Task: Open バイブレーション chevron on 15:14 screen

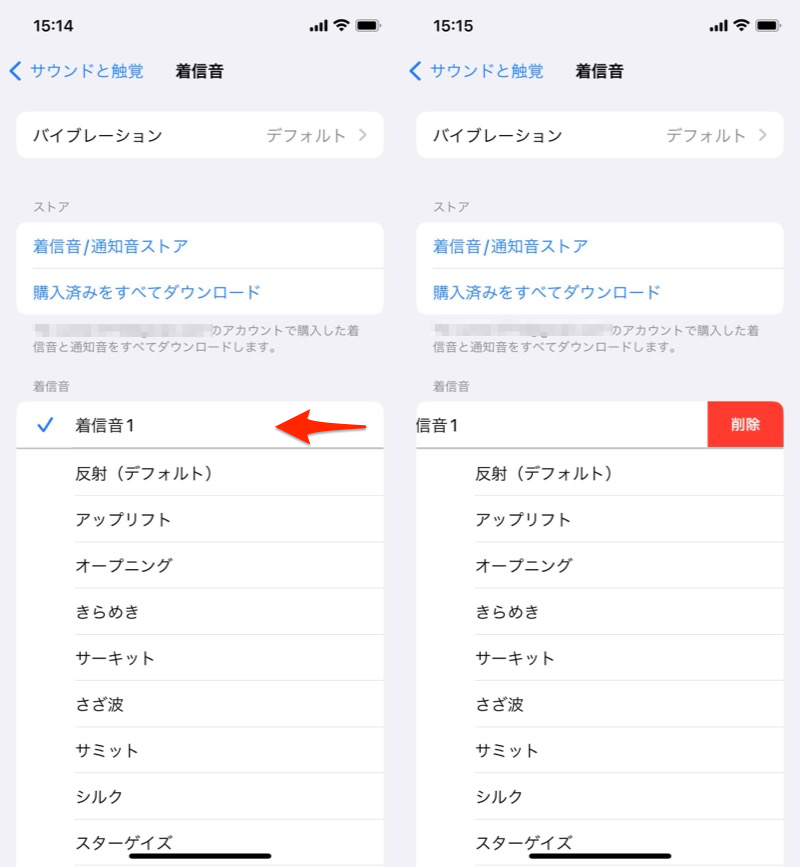Action: click(363, 135)
